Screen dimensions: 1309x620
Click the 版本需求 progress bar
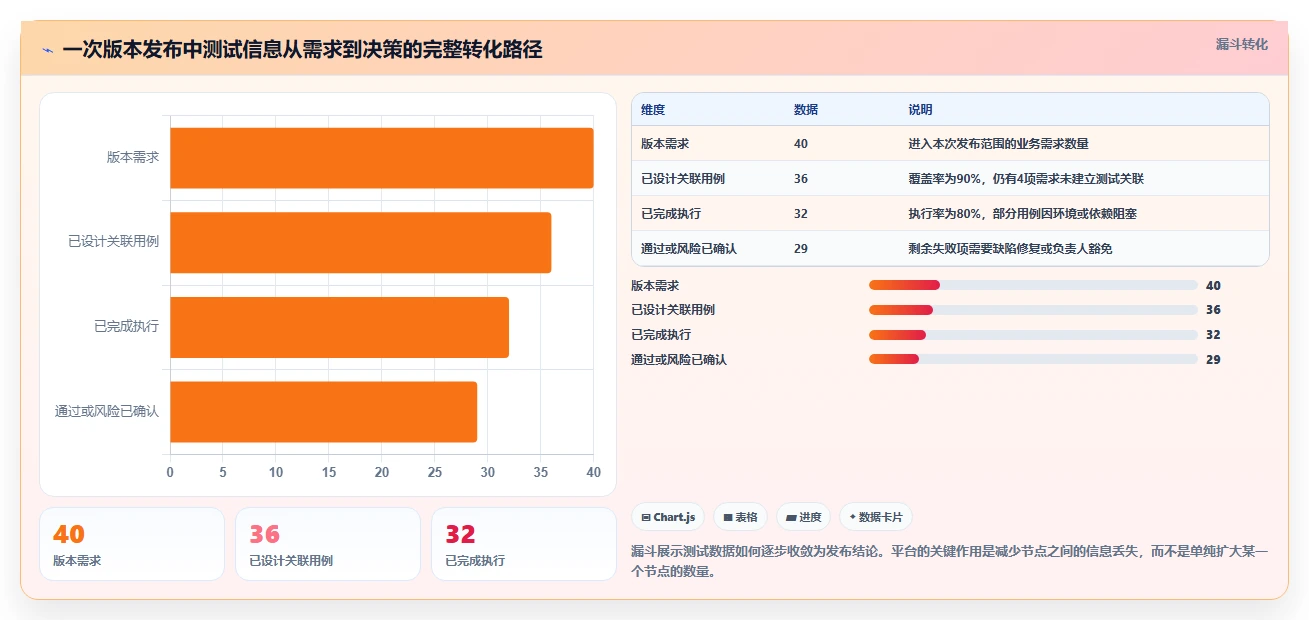(x=1033, y=285)
